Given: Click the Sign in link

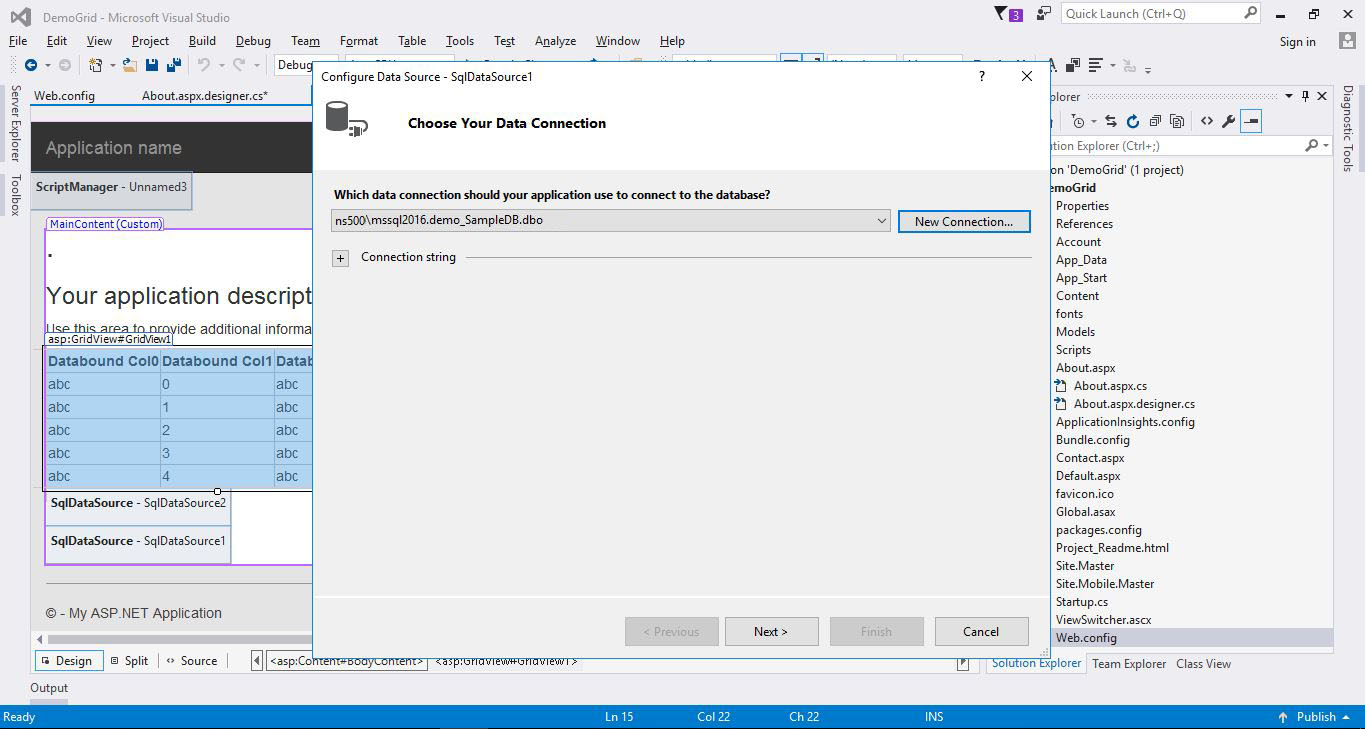Looking at the screenshot, I should [1297, 42].
